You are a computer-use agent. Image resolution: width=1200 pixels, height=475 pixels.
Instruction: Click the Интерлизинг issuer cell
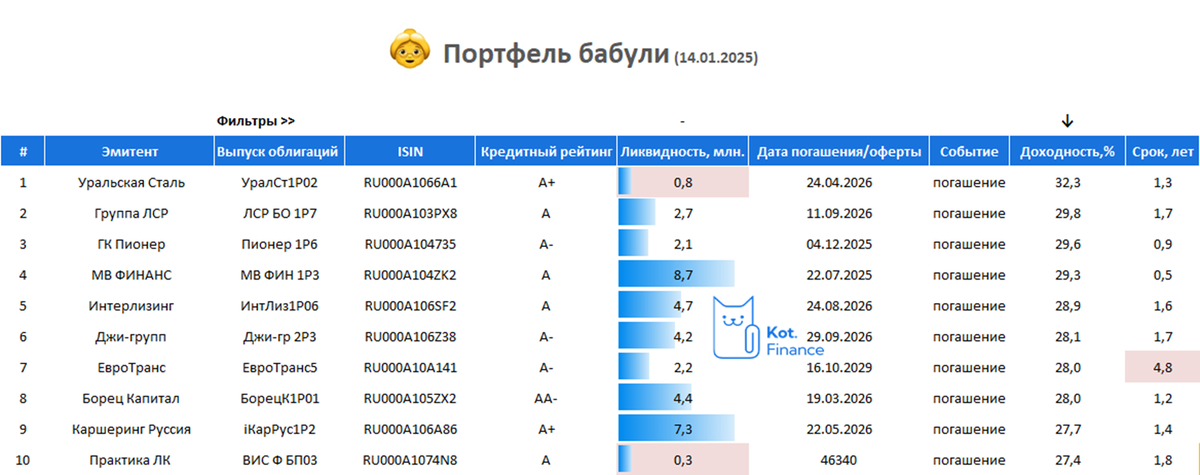tap(130, 306)
